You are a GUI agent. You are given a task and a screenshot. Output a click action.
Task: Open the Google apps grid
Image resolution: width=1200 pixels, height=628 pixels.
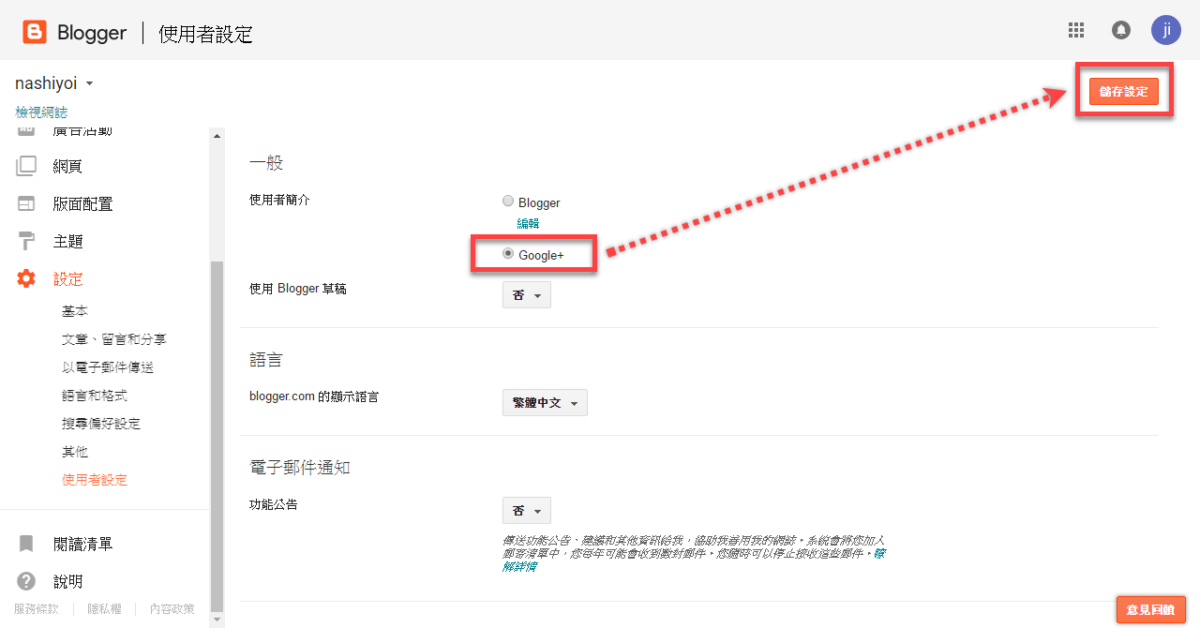coord(1076,30)
